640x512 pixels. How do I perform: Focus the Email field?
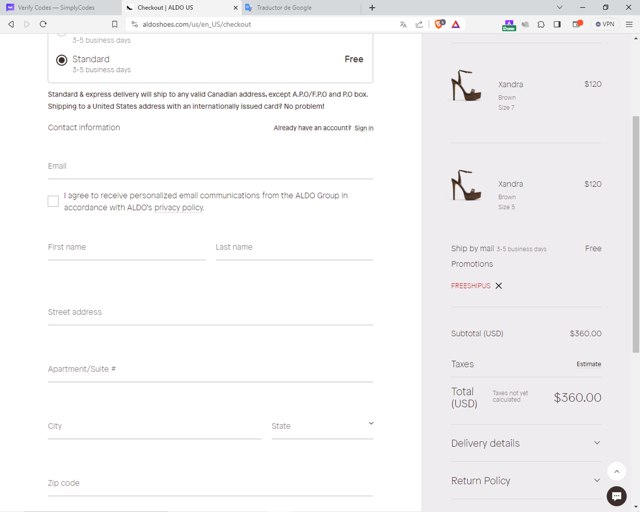coord(210,167)
